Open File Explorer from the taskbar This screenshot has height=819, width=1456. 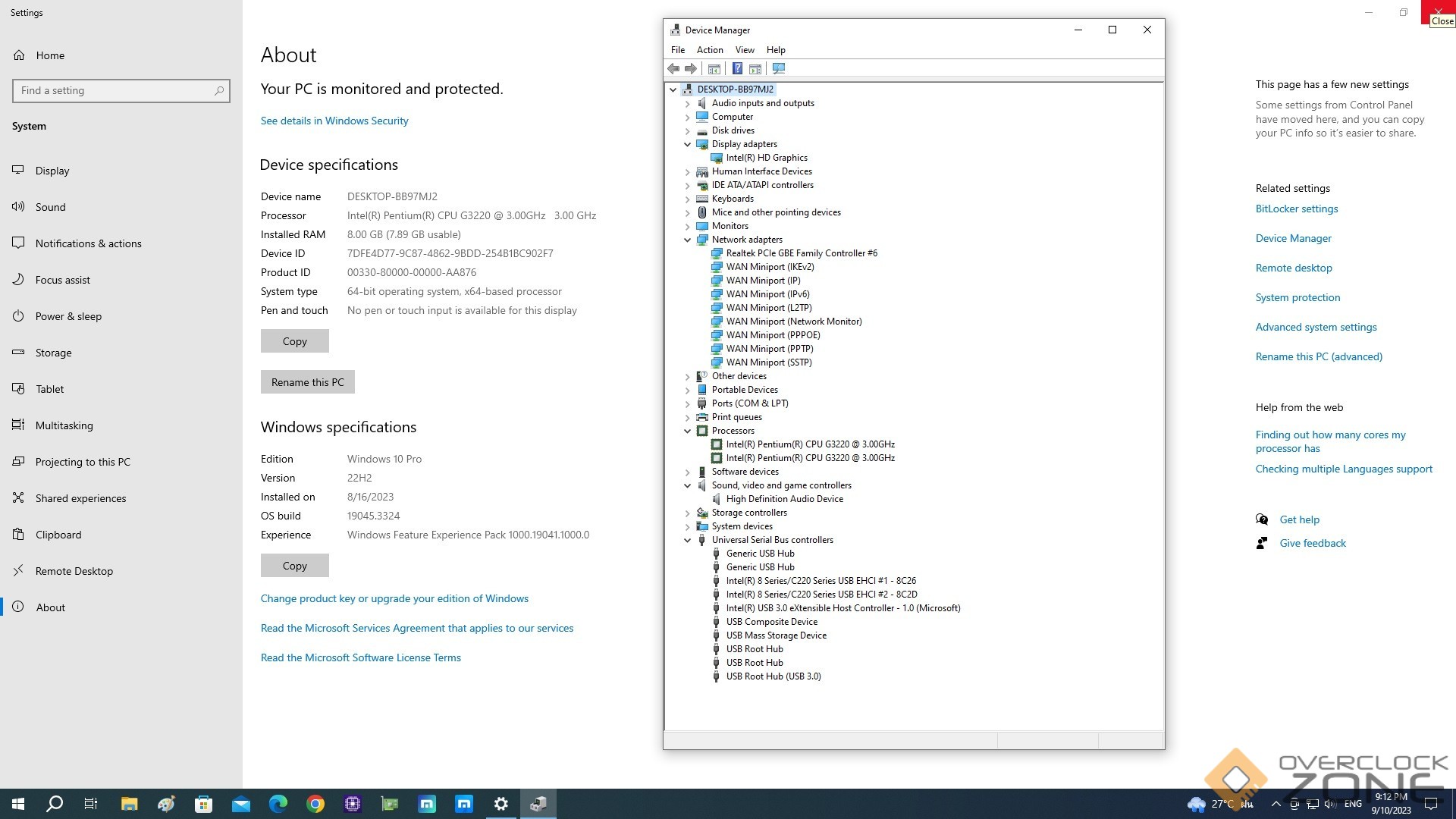[129, 804]
